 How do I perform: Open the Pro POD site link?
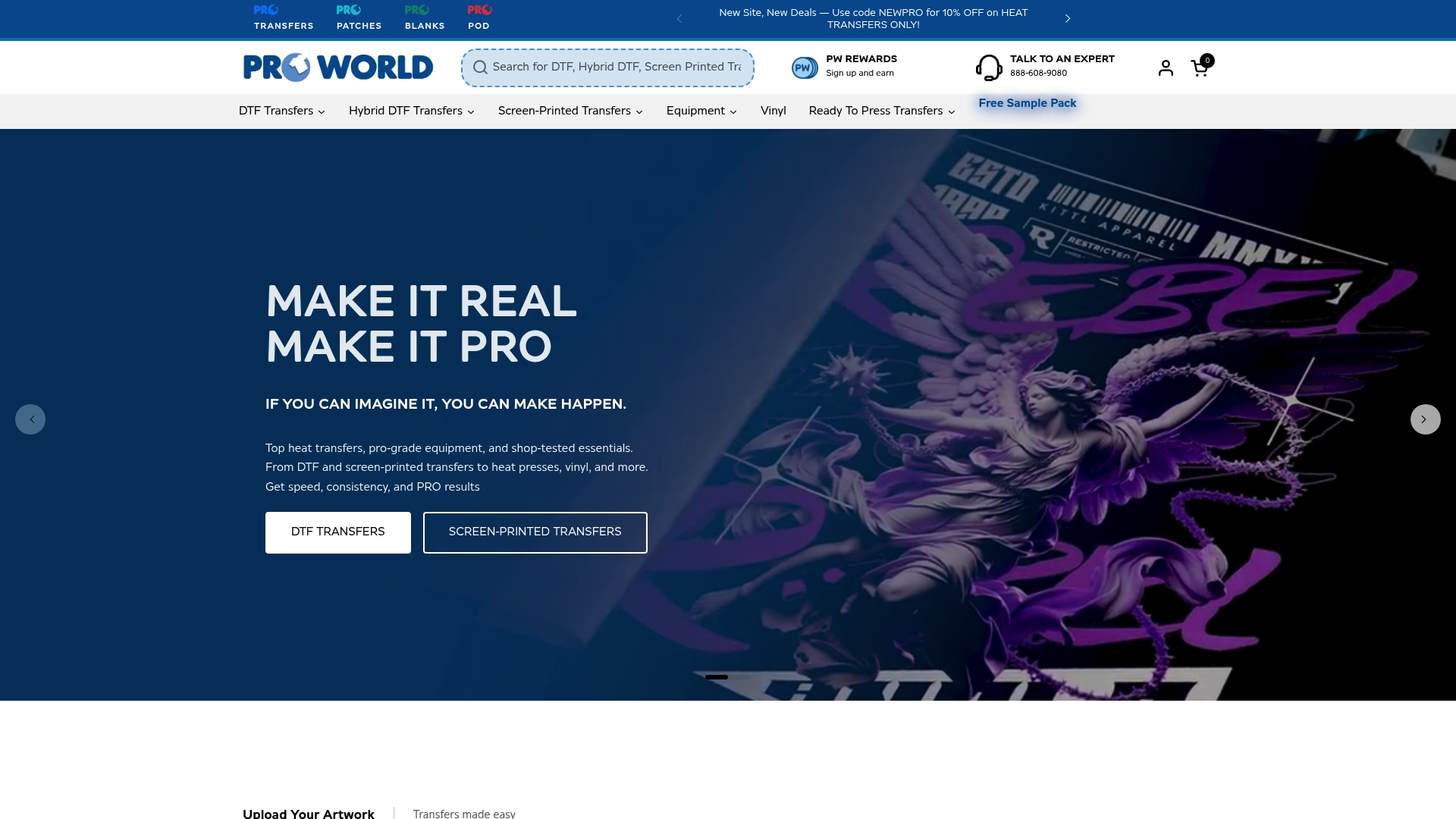[x=479, y=17]
